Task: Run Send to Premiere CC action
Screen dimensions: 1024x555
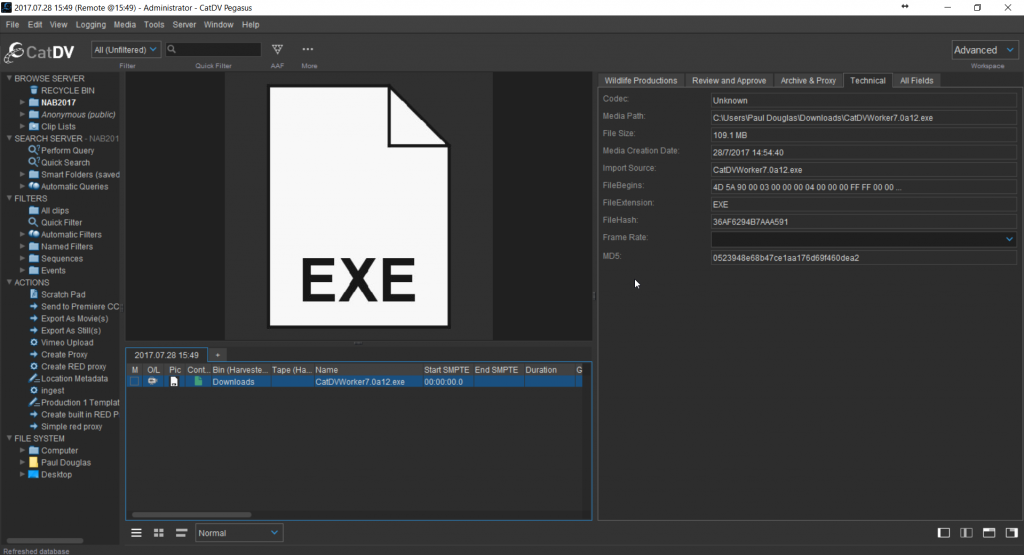Action: (80, 307)
